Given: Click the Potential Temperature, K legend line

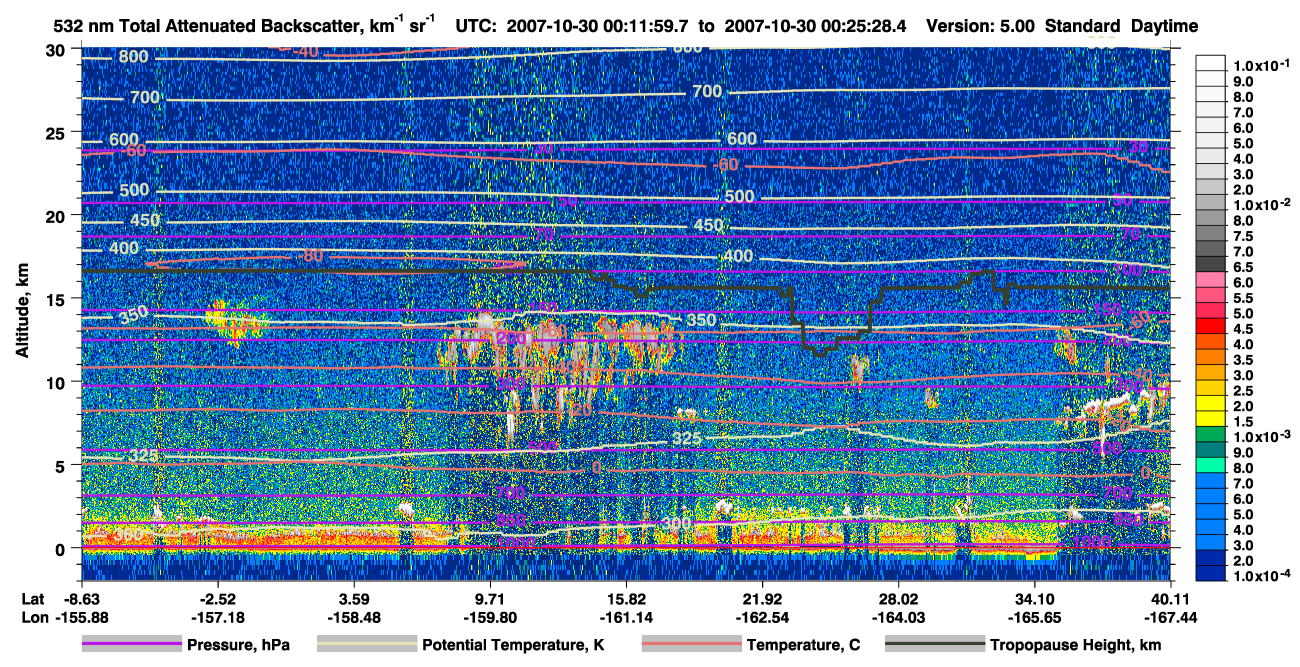Looking at the screenshot, I should [367, 644].
